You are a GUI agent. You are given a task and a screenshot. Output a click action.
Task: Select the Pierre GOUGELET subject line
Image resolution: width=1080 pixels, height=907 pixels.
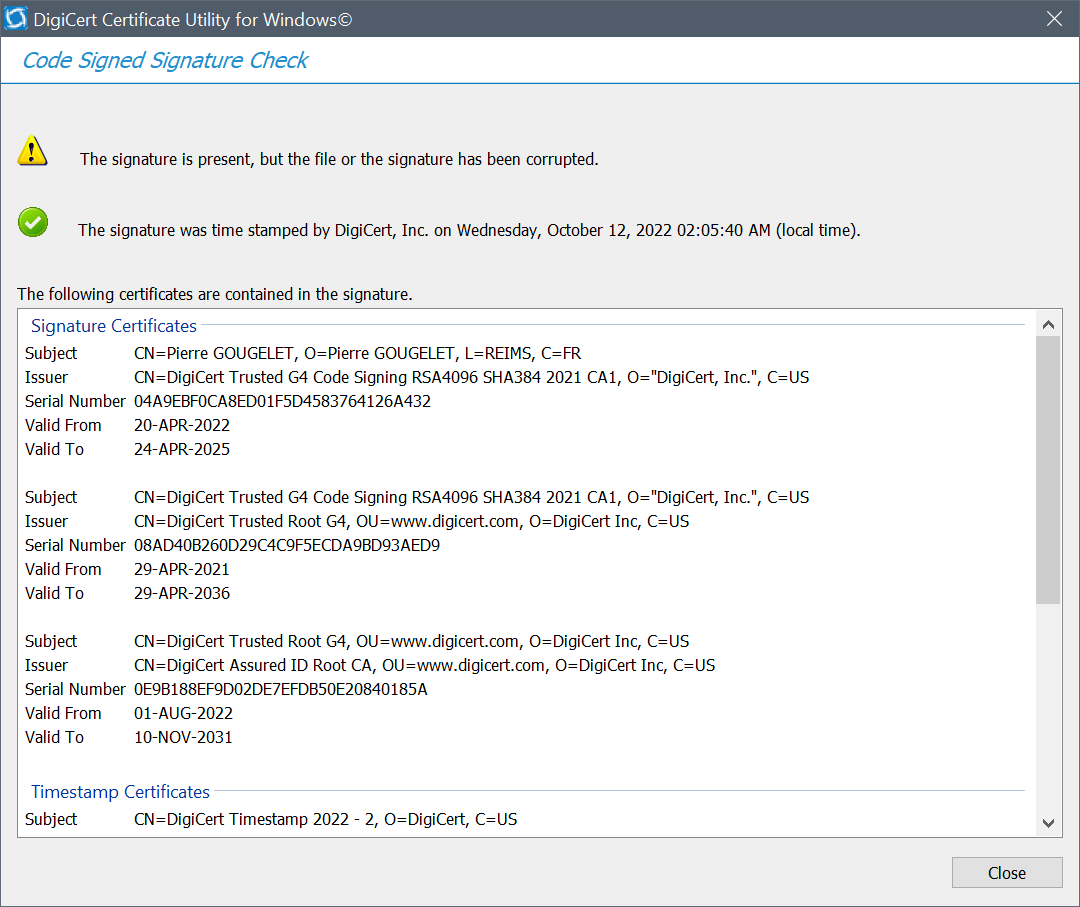coord(357,353)
